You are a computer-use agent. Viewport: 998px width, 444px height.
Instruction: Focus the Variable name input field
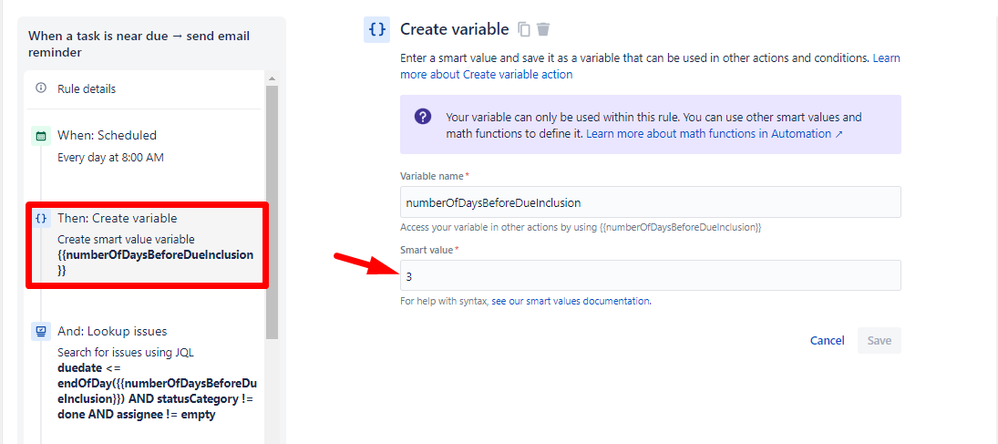coord(650,202)
